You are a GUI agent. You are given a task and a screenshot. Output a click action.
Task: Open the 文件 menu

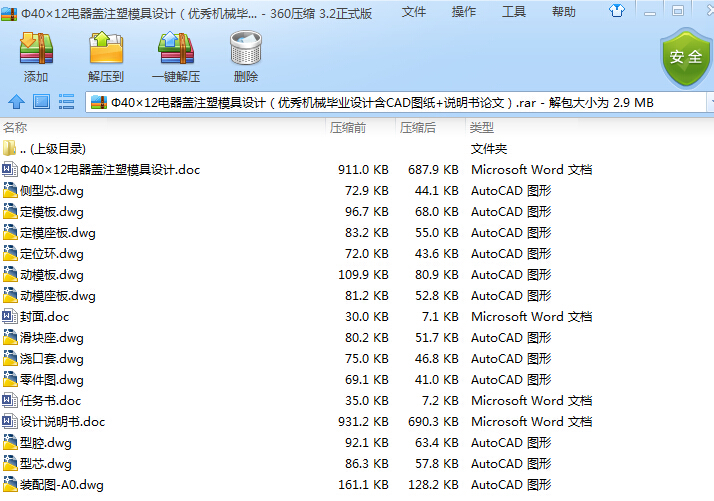click(413, 12)
